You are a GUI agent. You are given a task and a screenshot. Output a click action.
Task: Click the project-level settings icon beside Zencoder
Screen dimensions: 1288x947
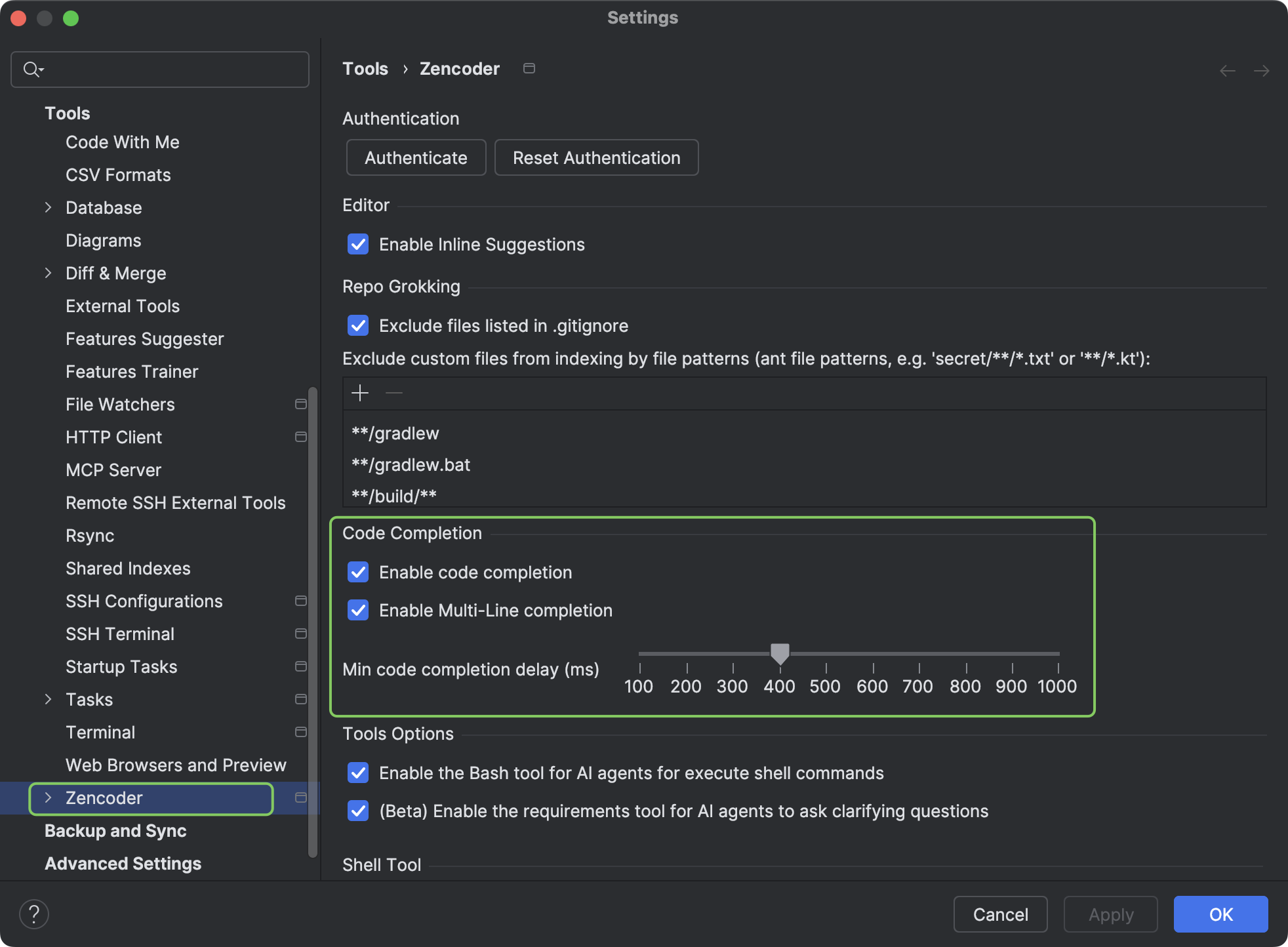[x=301, y=798]
